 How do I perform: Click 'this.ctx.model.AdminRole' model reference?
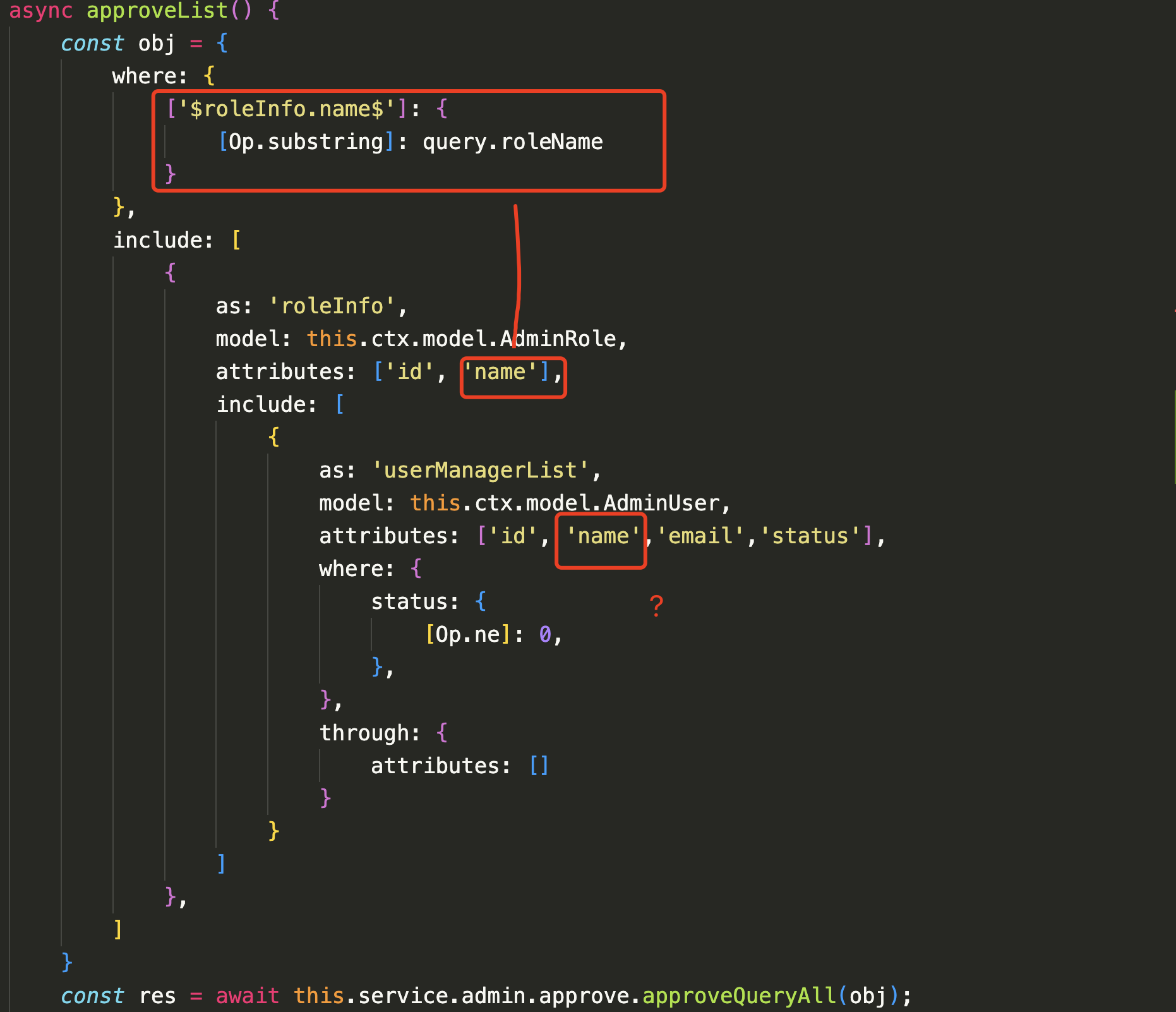click(462, 339)
